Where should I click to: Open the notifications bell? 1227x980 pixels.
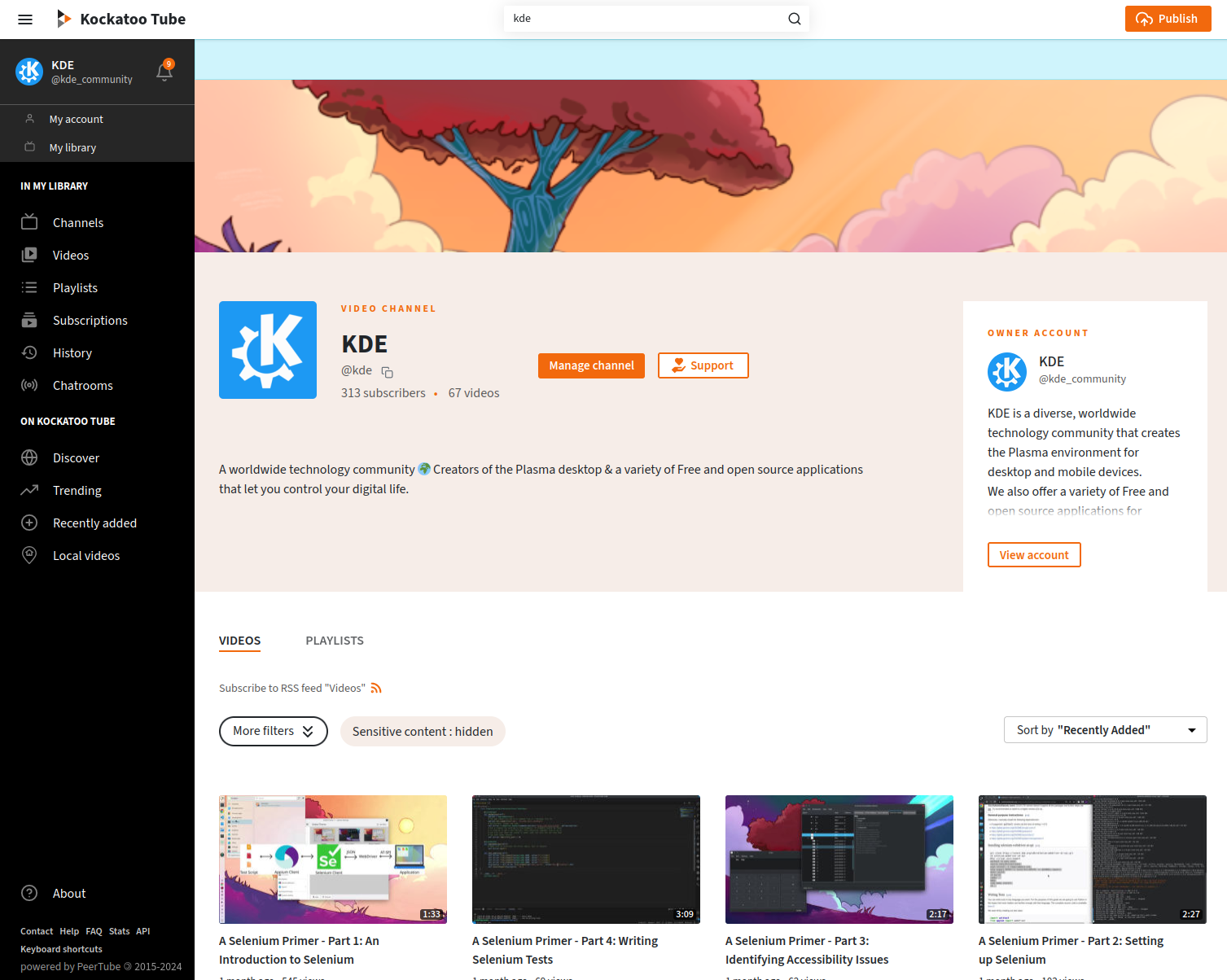tap(164, 72)
